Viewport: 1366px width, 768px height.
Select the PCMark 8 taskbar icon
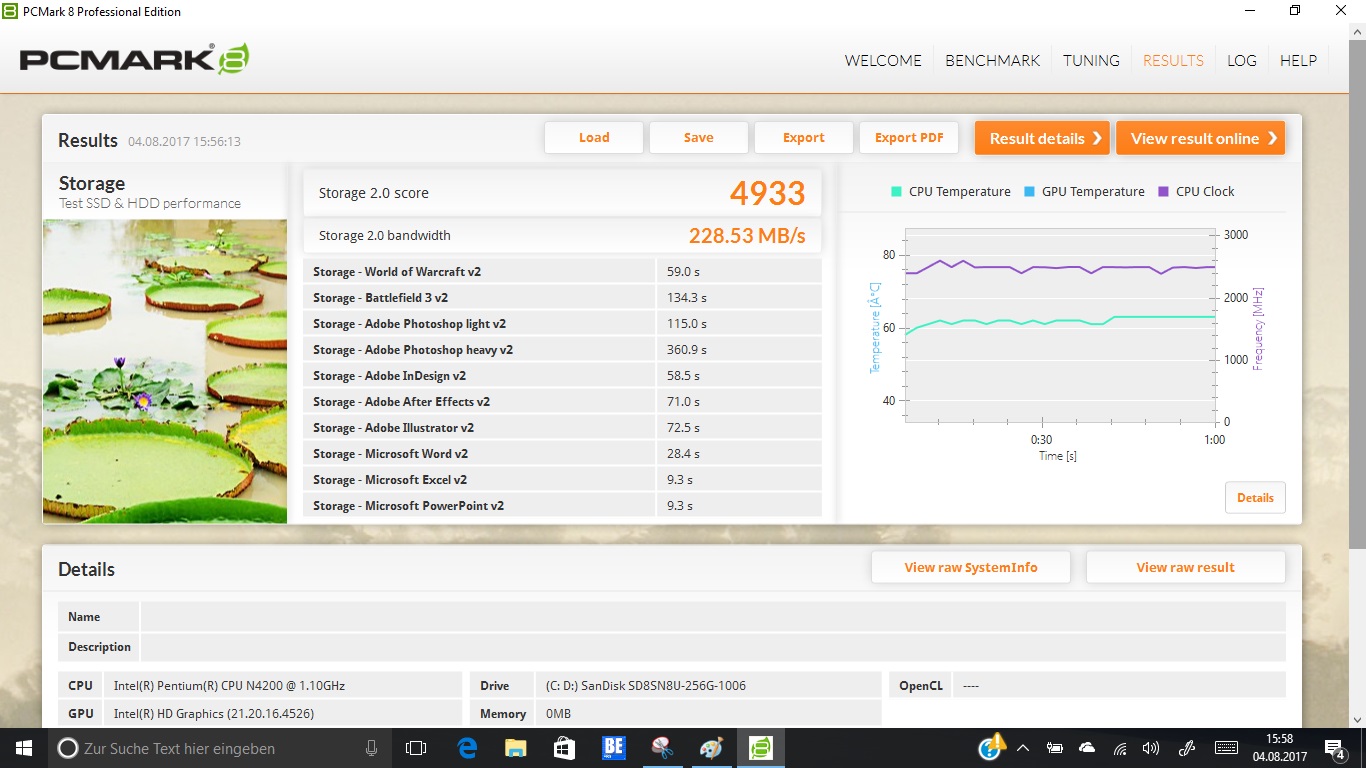pos(760,748)
